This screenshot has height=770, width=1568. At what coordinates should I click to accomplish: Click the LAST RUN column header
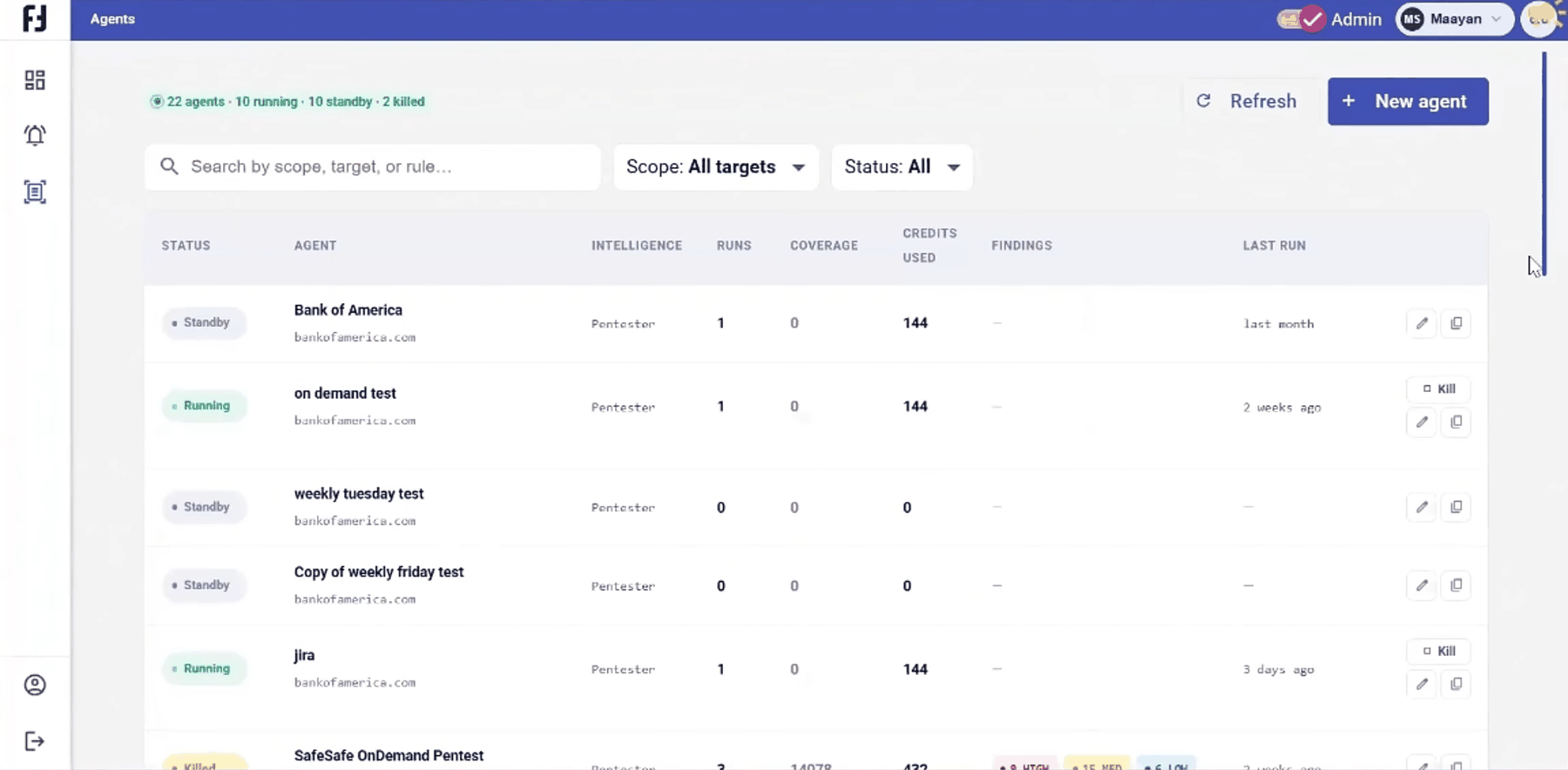pyautogui.click(x=1274, y=246)
